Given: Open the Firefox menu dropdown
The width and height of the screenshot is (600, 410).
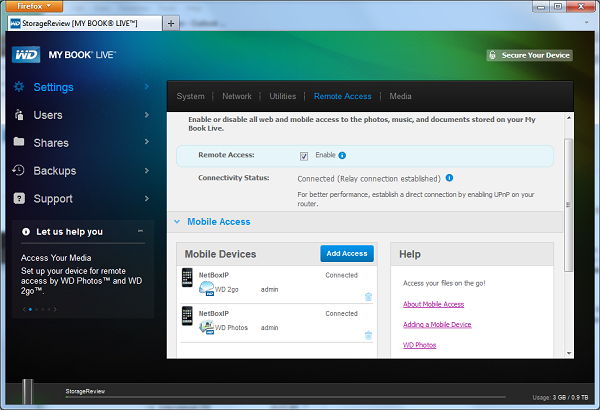Looking at the screenshot, I should [x=34, y=6].
